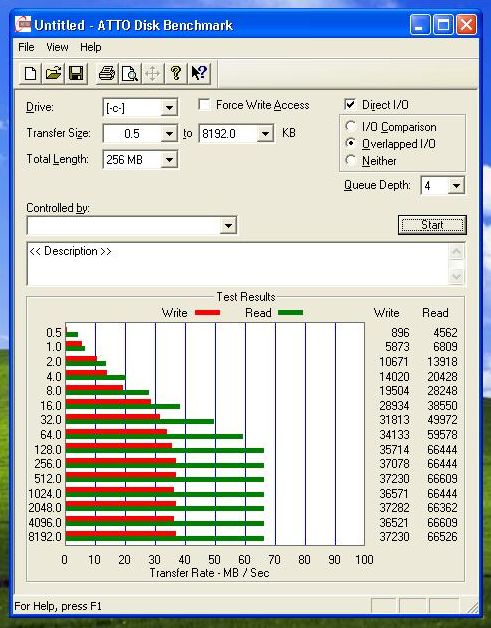Click the status bar help text

click(58, 606)
